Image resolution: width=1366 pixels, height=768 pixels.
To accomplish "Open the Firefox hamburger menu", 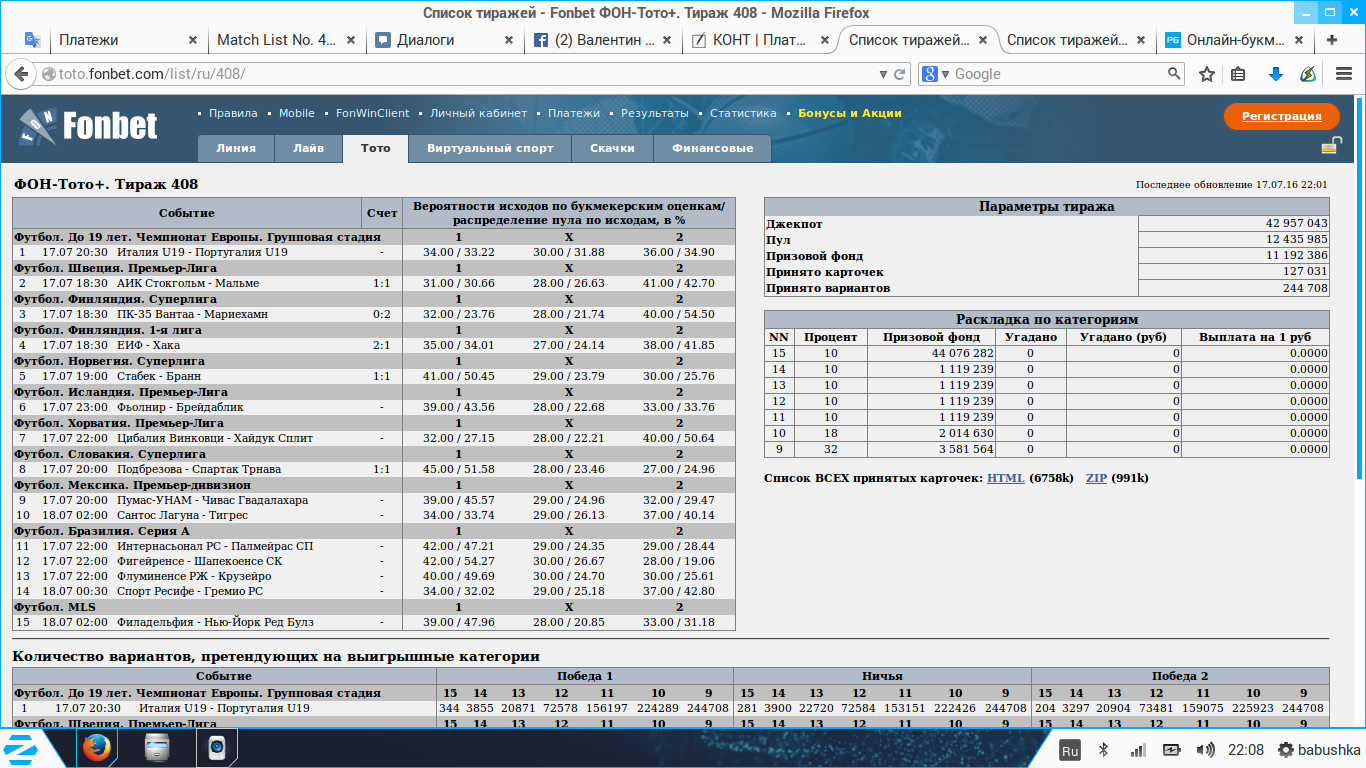I will 1344,74.
